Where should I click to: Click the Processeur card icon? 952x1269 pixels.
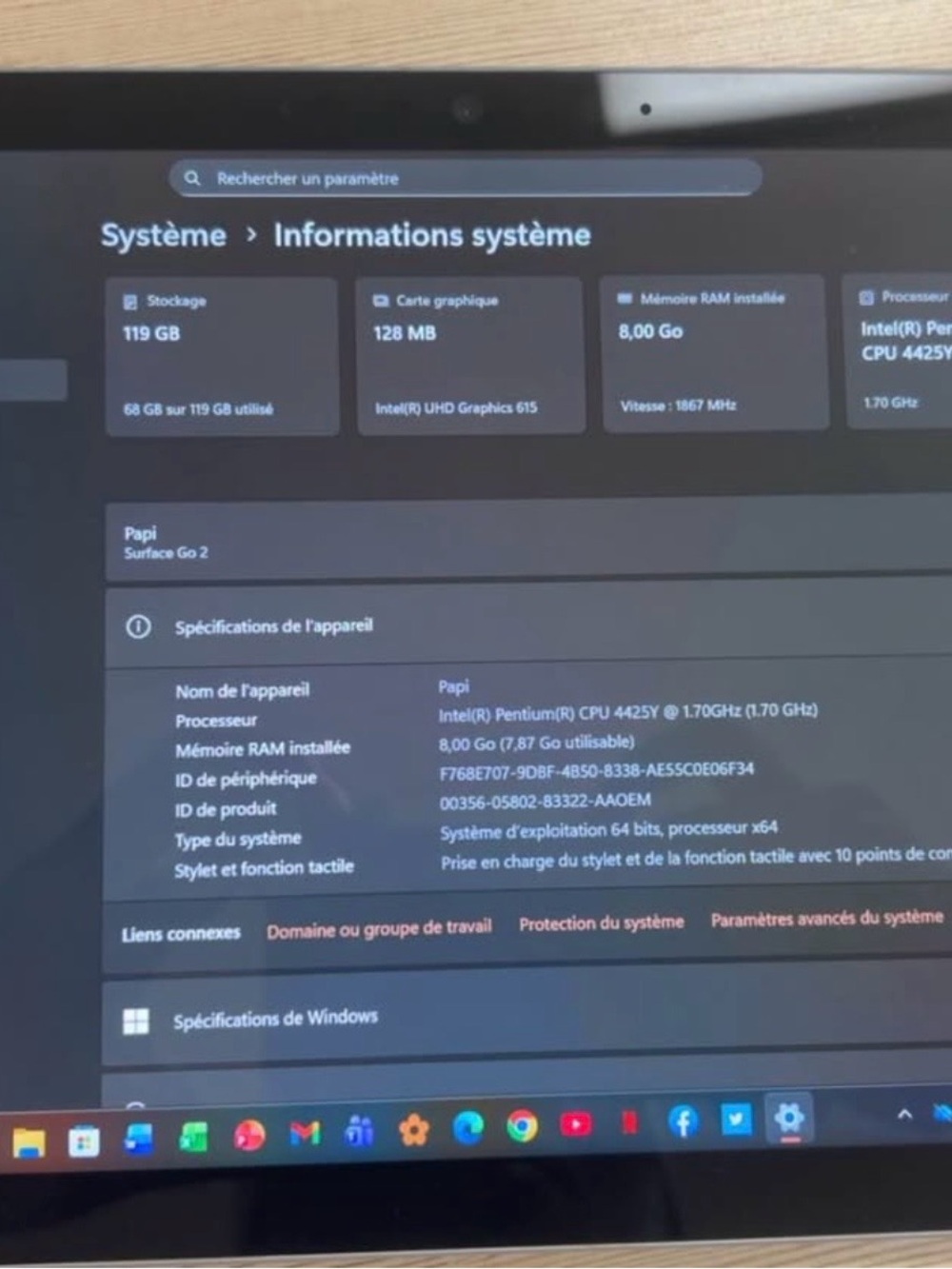866,297
